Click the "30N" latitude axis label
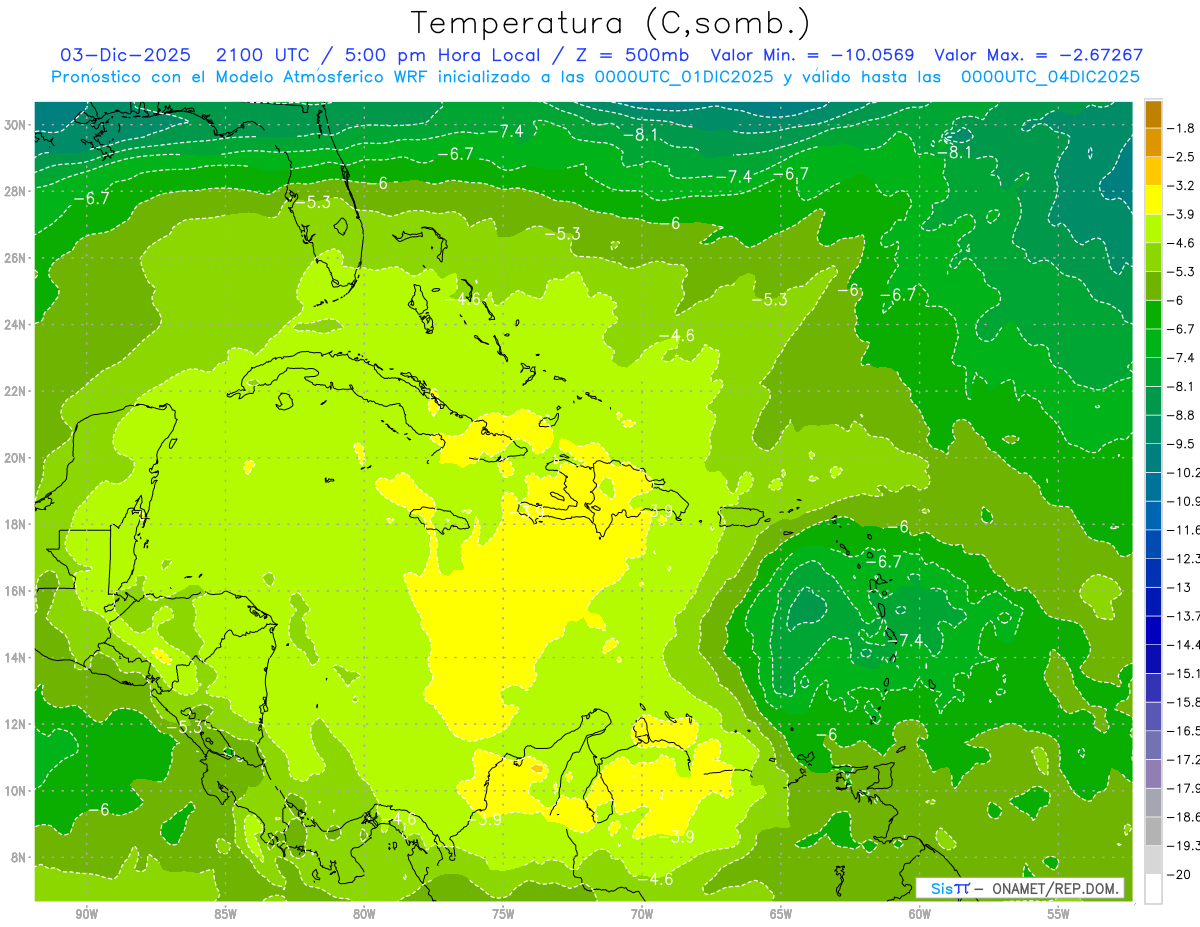Screen dimensions: 1200x927 tap(16, 125)
